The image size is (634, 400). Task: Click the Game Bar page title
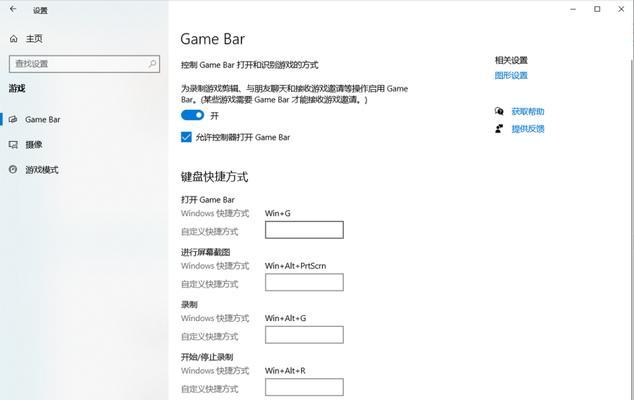(213, 39)
